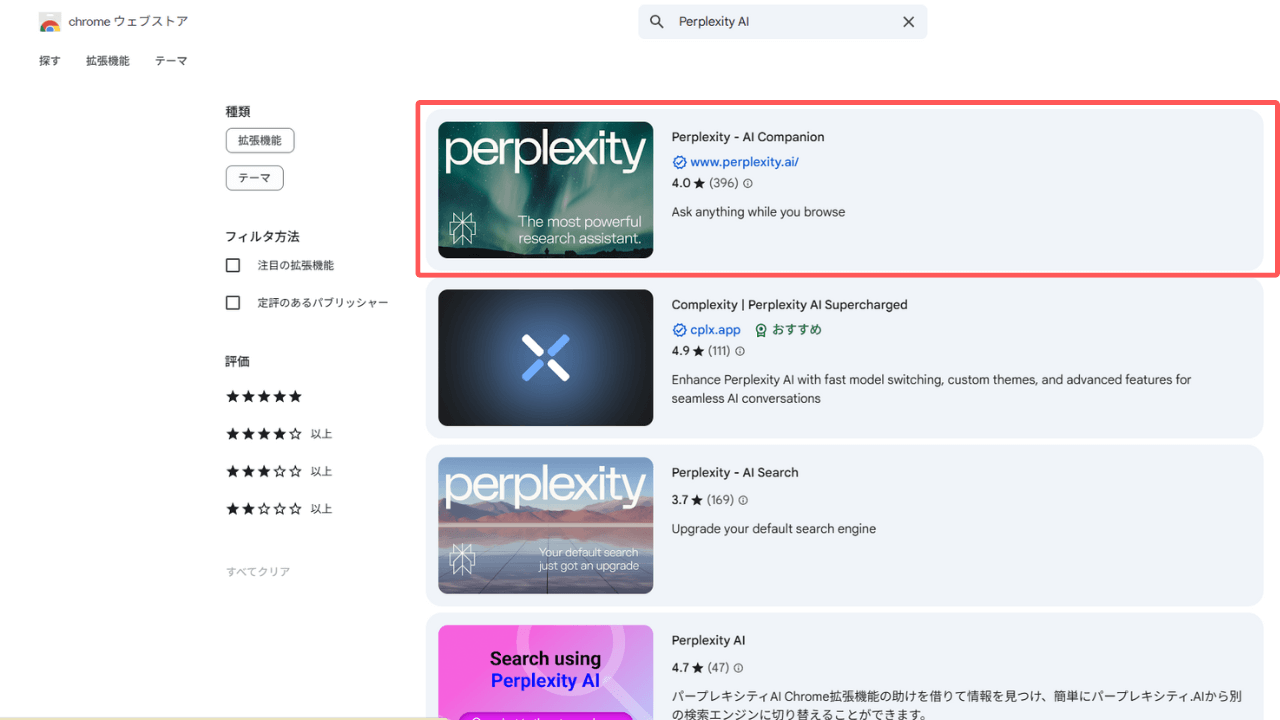
Task: Click the Chrome Web Store logo icon
Action: coord(50,22)
